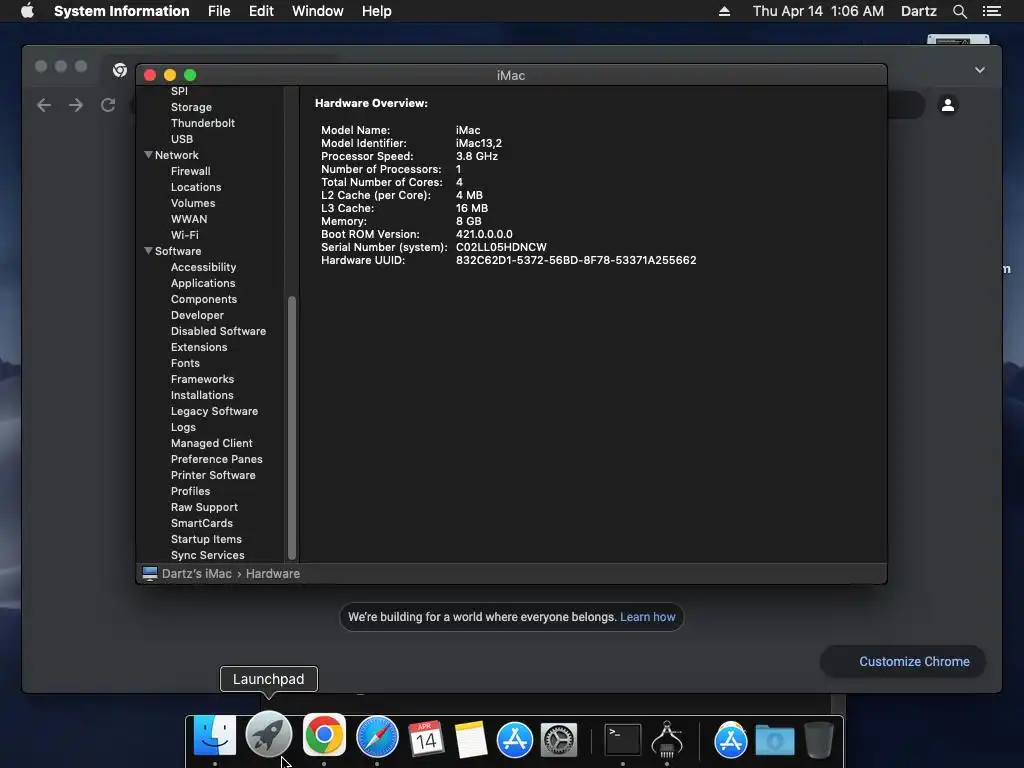Image resolution: width=1024 pixels, height=768 pixels.
Task: Open Chrome tab search chevron
Action: coord(980,70)
